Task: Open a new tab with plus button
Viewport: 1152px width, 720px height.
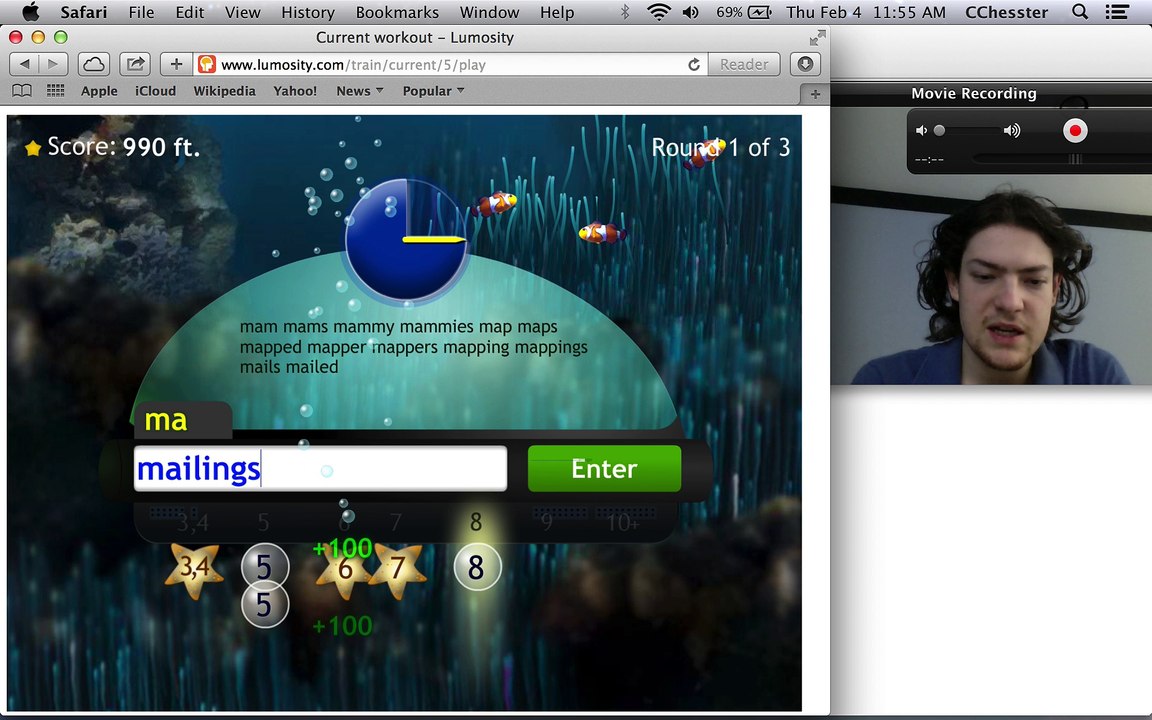Action: (815, 94)
